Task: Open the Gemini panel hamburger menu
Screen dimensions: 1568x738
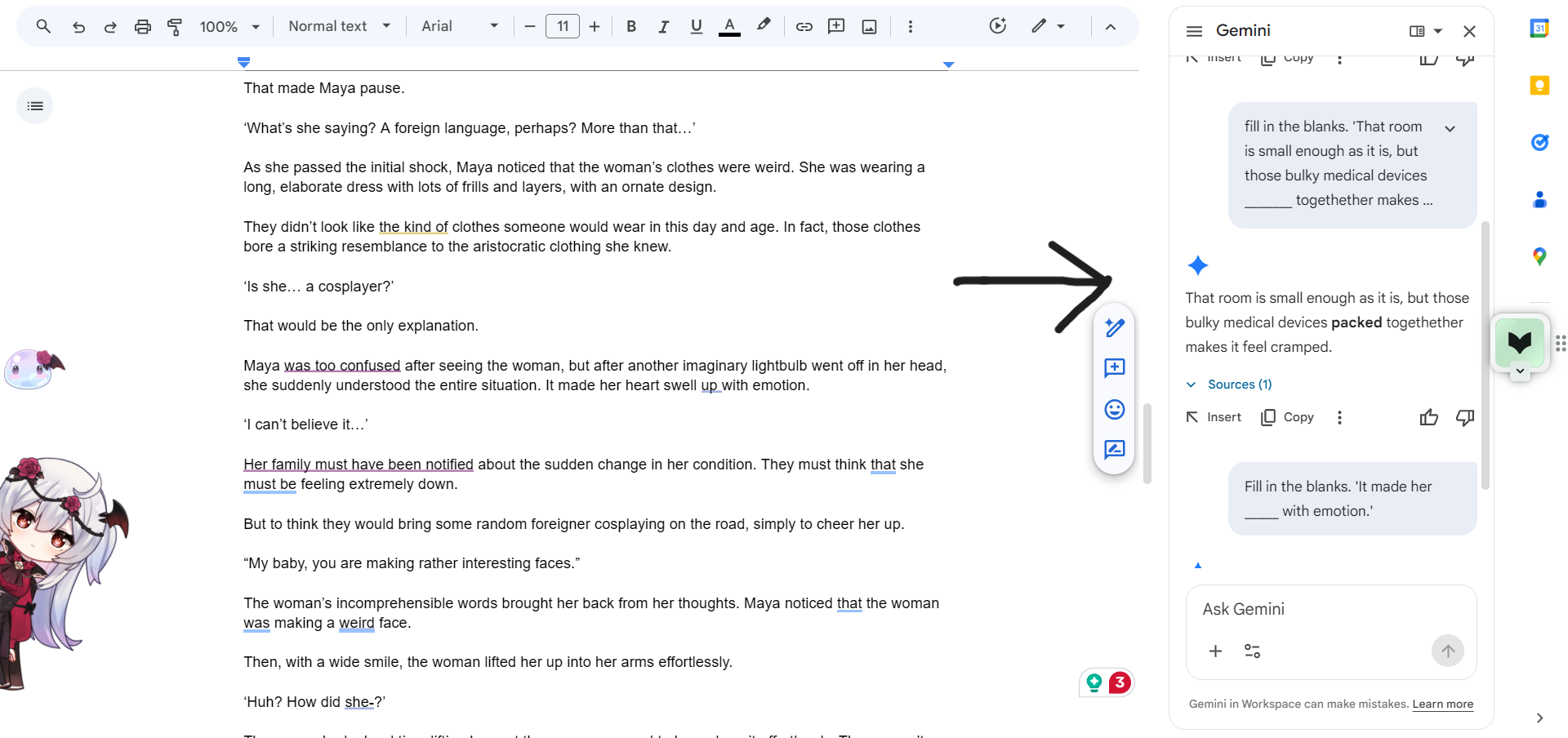Action: tap(1194, 31)
